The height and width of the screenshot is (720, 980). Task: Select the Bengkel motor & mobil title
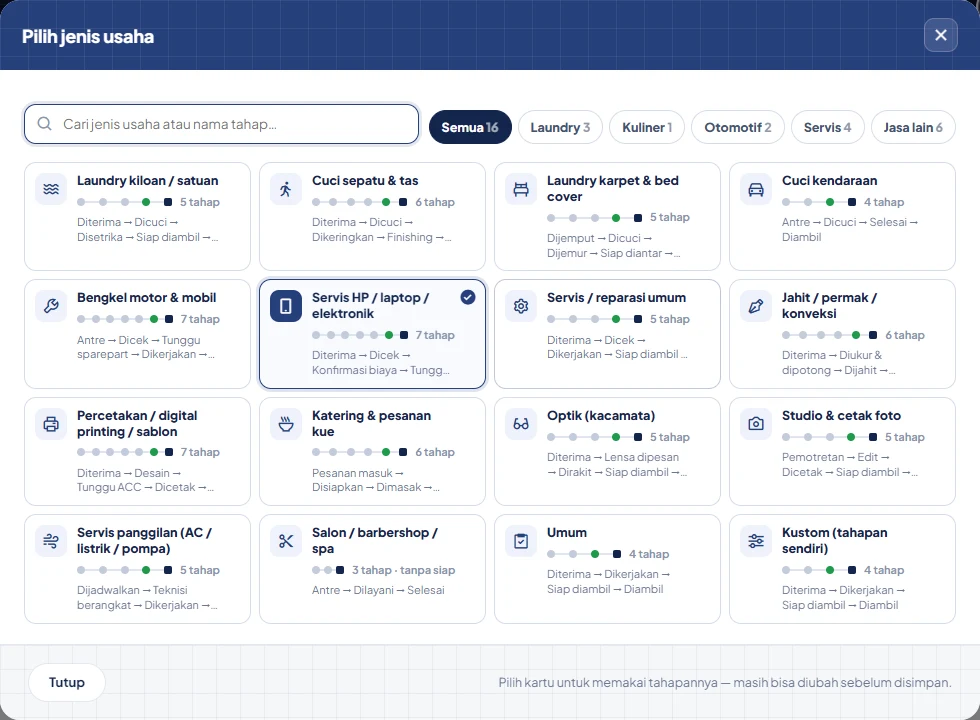coord(146,298)
